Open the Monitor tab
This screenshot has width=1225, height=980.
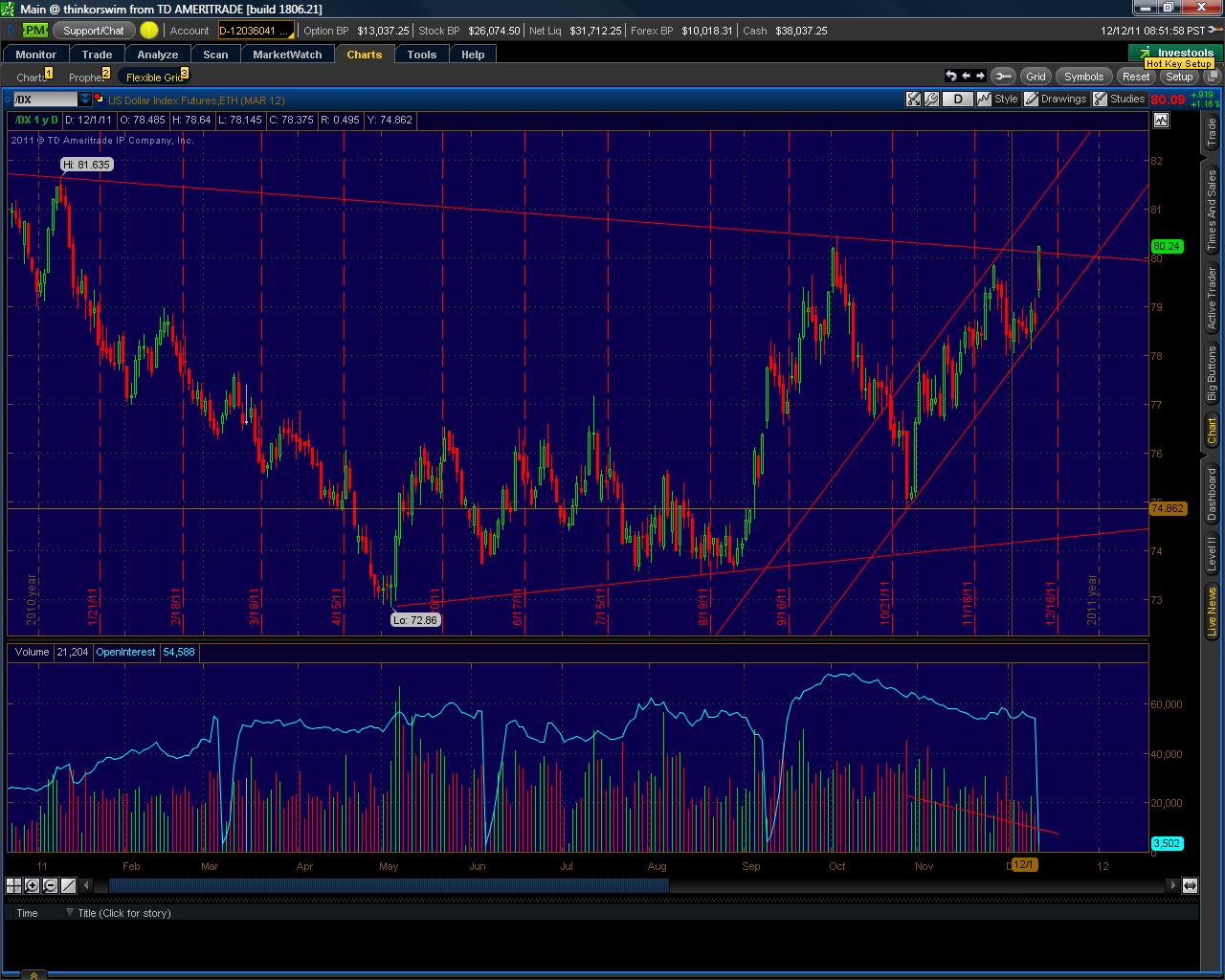click(36, 55)
